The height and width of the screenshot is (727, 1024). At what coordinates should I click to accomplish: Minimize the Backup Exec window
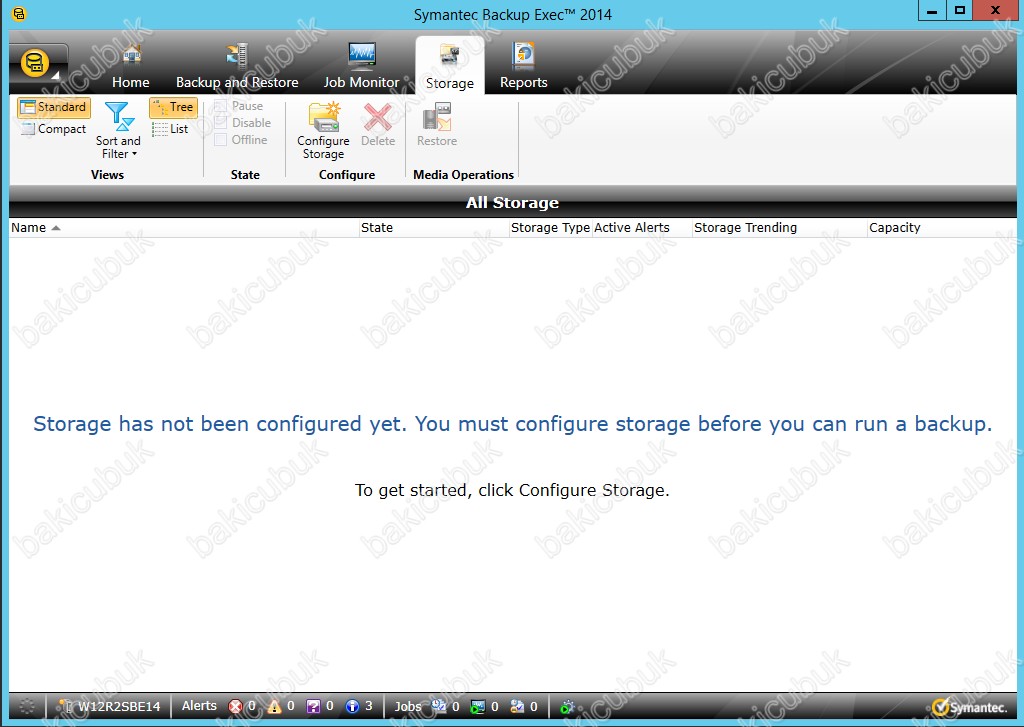pos(932,11)
